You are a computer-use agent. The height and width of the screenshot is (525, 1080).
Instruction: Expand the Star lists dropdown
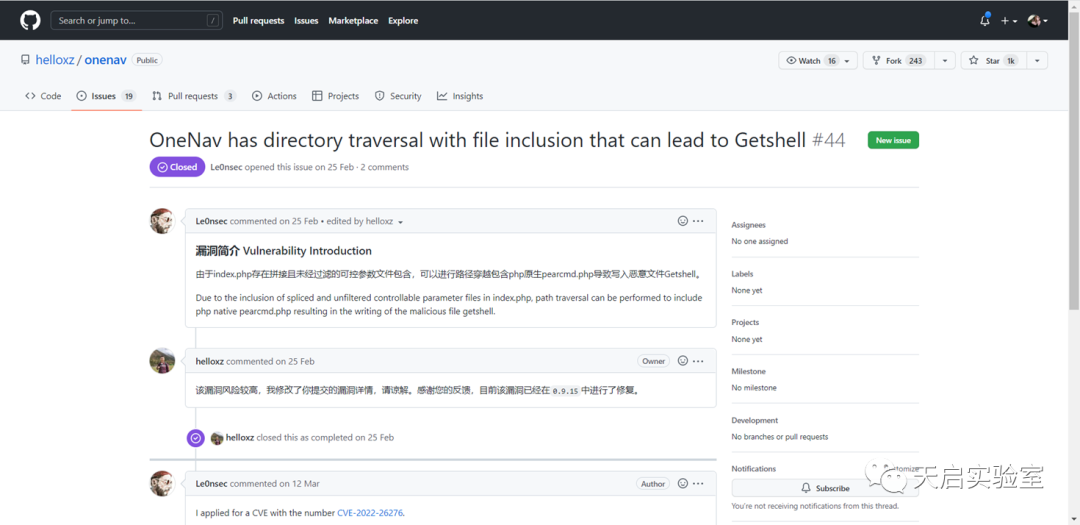click(1037, 61)
